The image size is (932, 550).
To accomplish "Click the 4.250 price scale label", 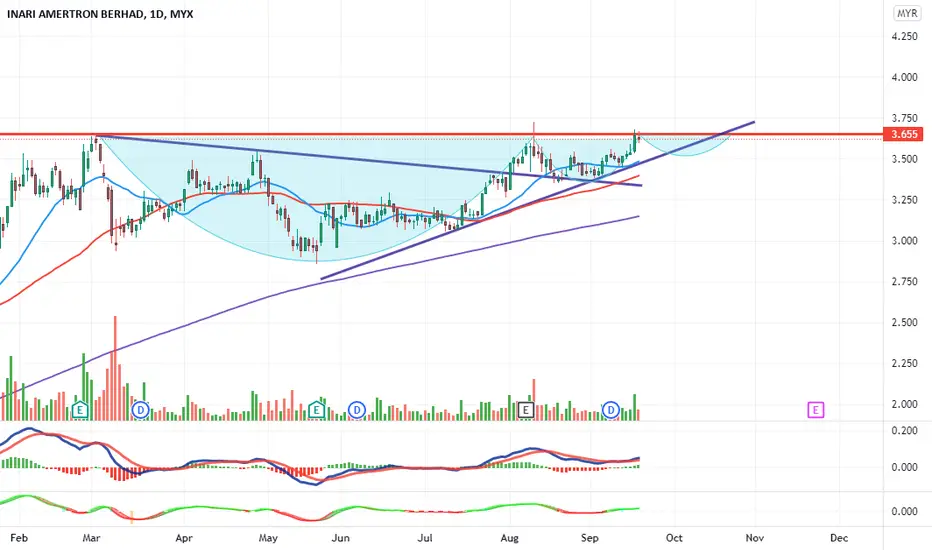I will coord(904,36).
